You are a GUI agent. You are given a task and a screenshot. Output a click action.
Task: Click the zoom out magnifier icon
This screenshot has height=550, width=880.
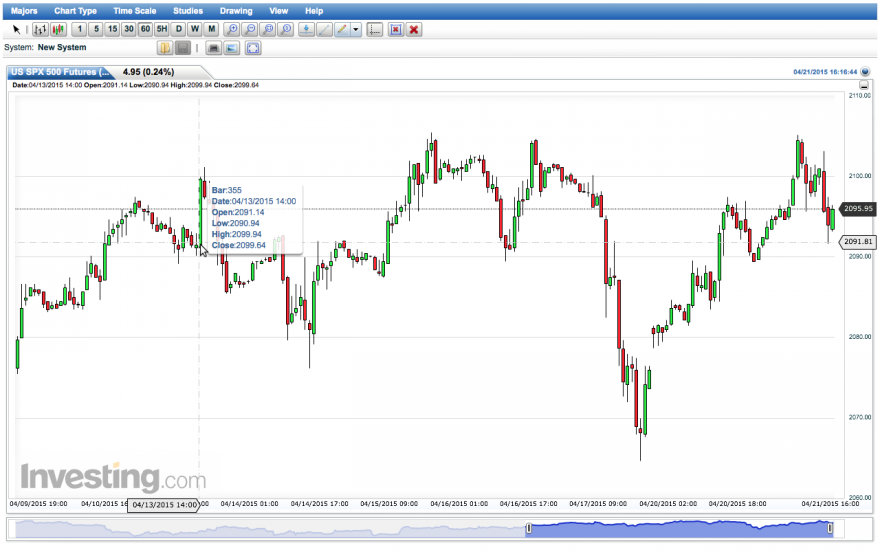(x=250, y=30)
